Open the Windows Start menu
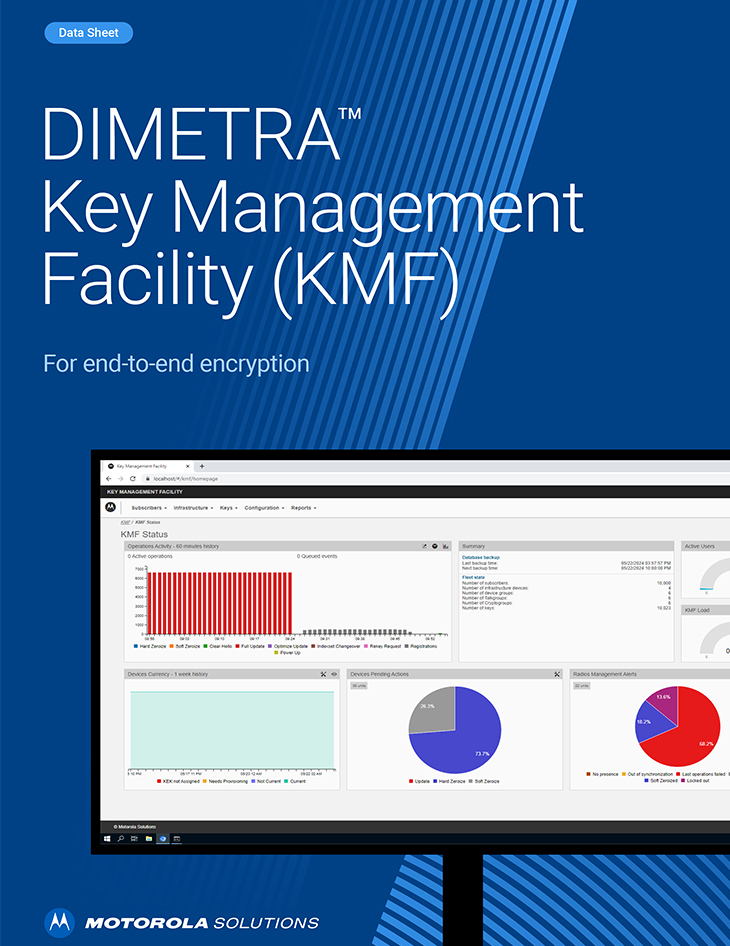The image size is (730, 946). click(x=107, y=839)
